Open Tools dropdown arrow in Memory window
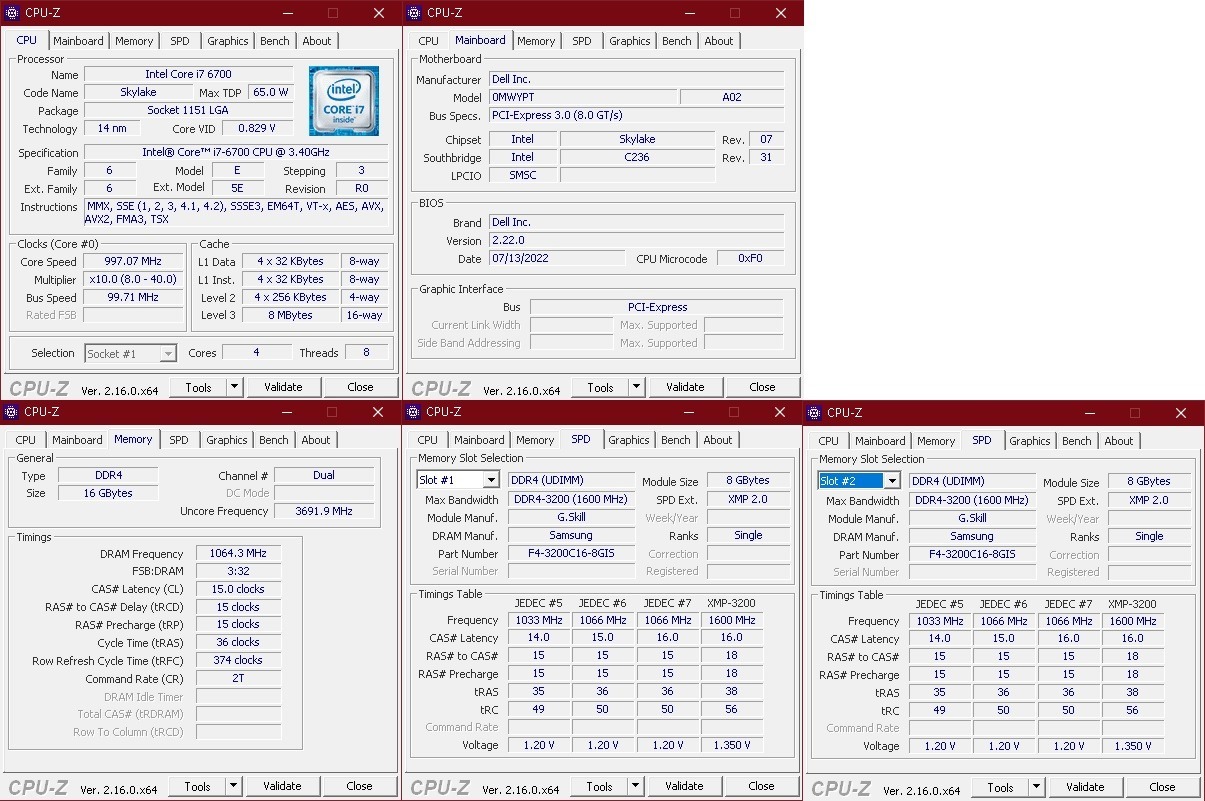The width and height of the screenshot is (1205, 801). pos(234,786)
